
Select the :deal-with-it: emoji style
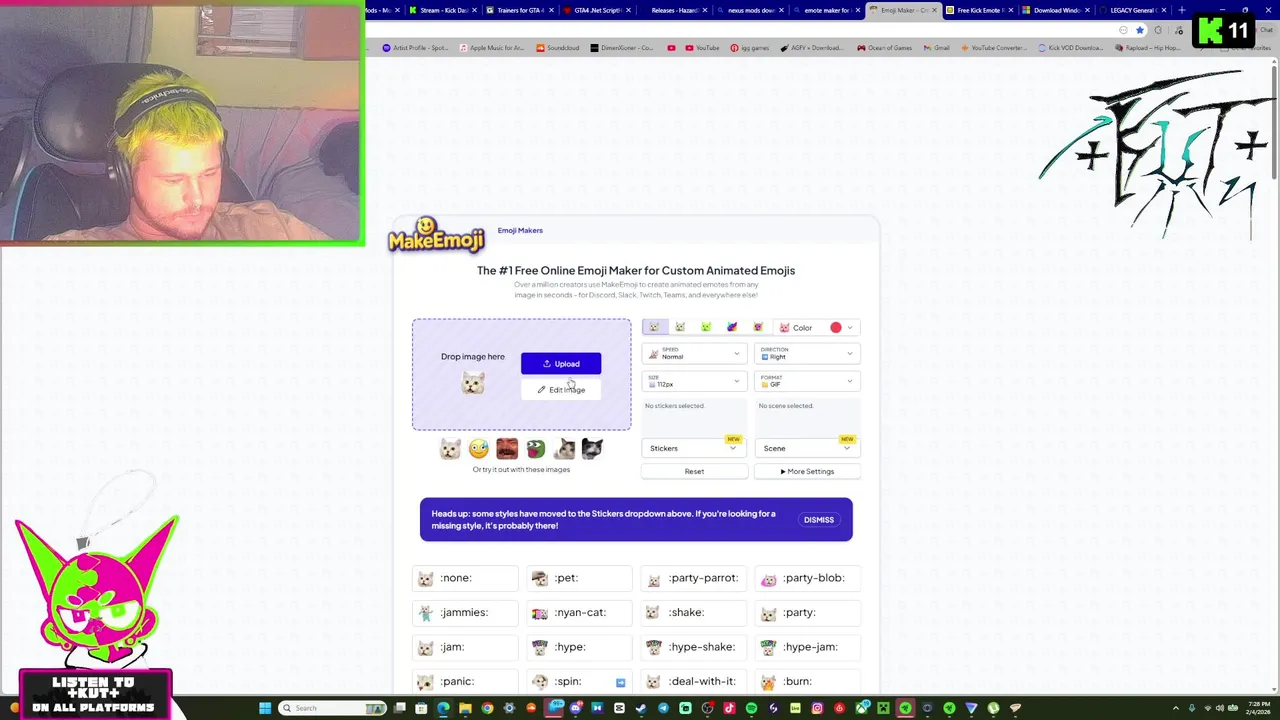coord(693,682)
